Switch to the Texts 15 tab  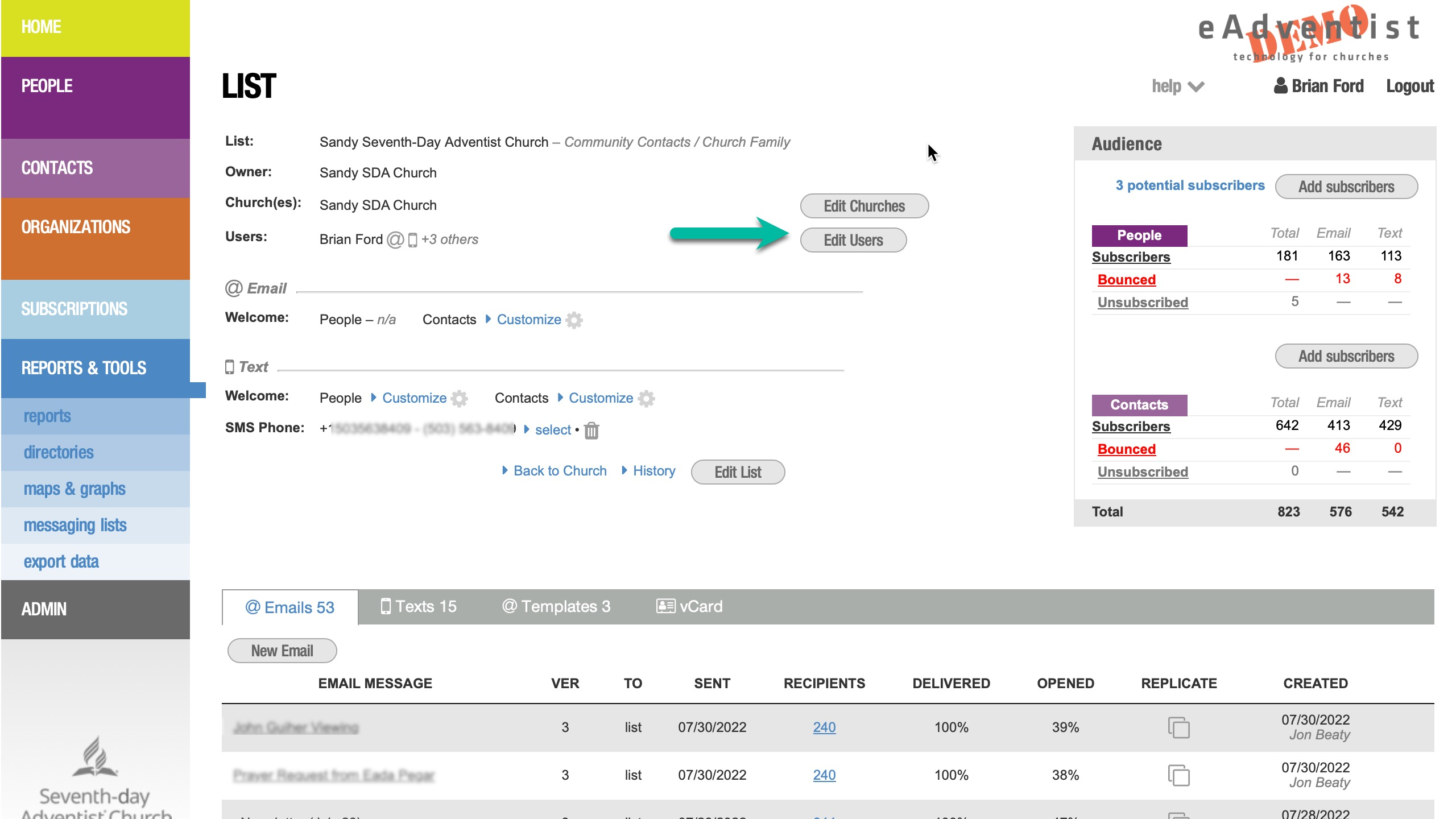tap(419, 607)
